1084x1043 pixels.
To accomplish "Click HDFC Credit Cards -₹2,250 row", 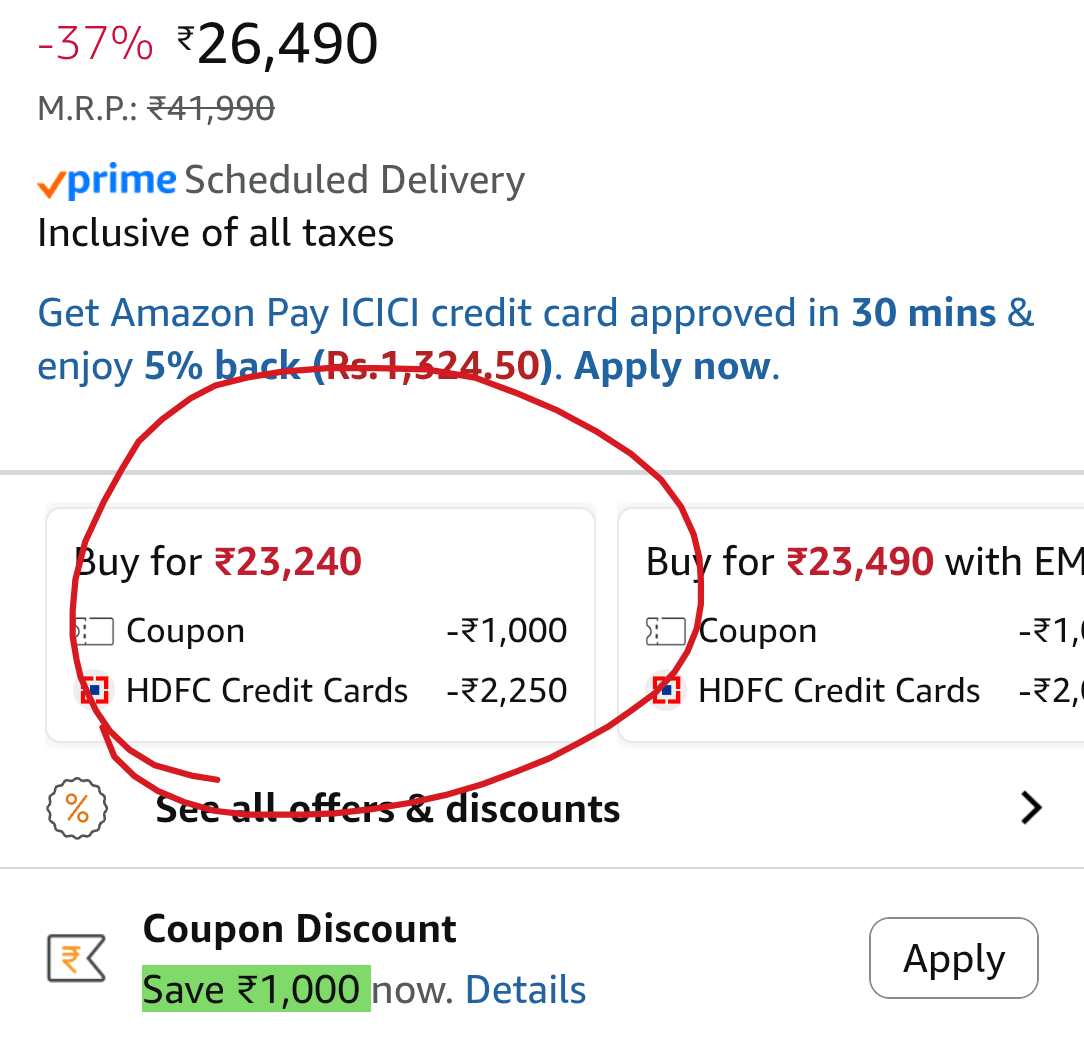I will coord(320,690).
